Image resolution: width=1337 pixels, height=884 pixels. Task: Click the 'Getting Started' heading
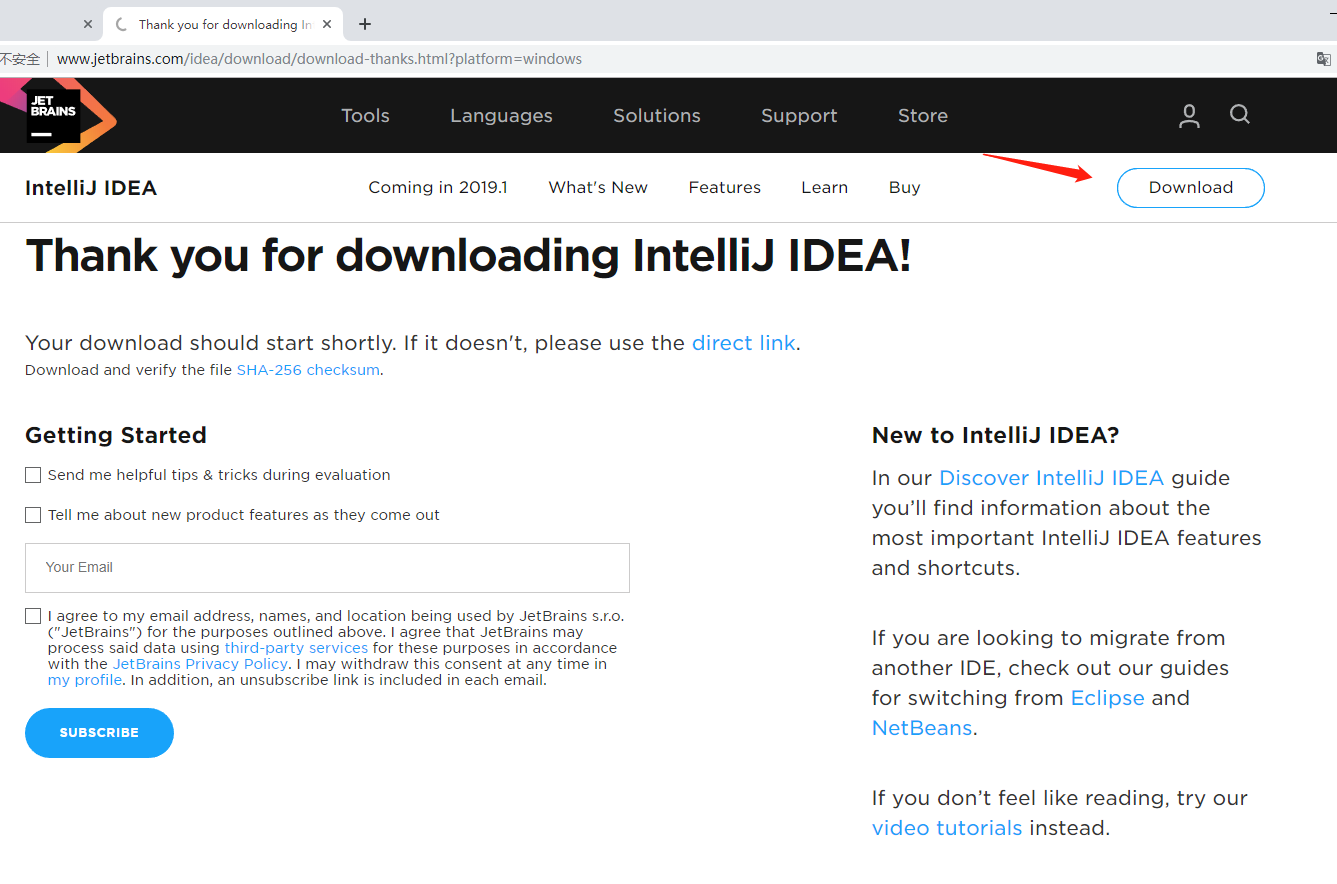pyautogui.click(x=116, y=435)
